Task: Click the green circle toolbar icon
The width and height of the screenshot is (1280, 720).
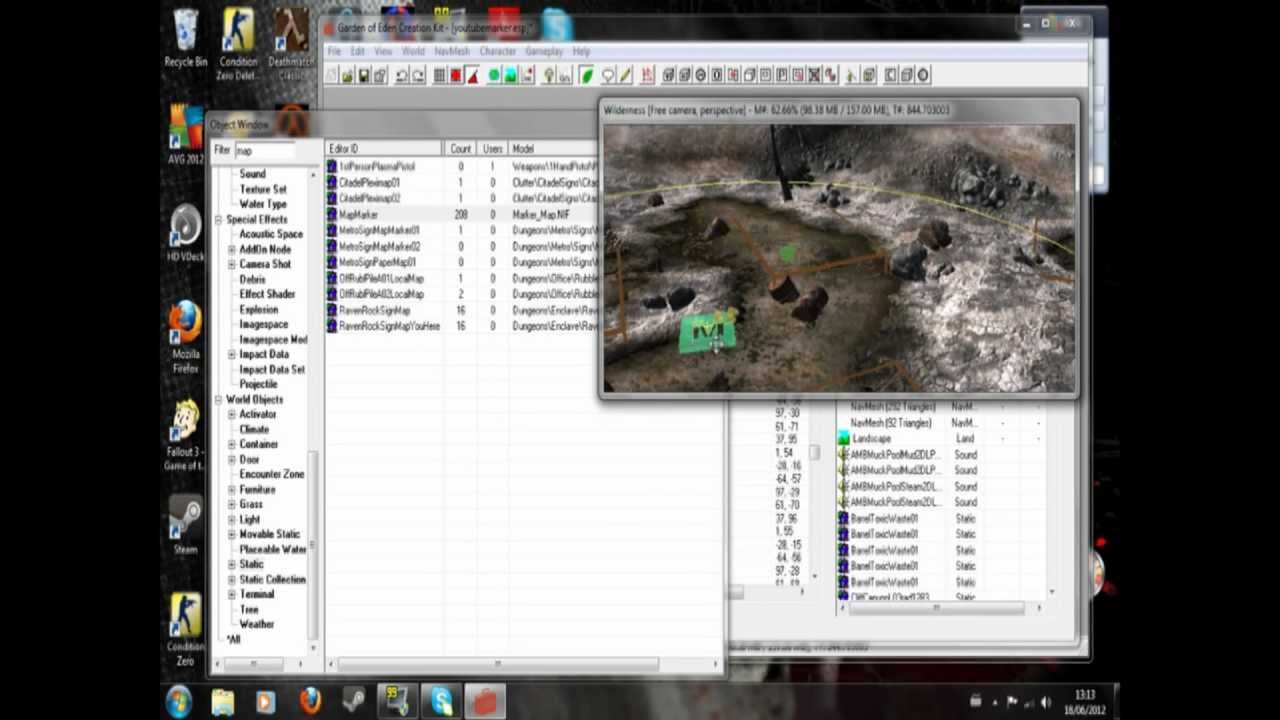Action: tap(493, 75)
